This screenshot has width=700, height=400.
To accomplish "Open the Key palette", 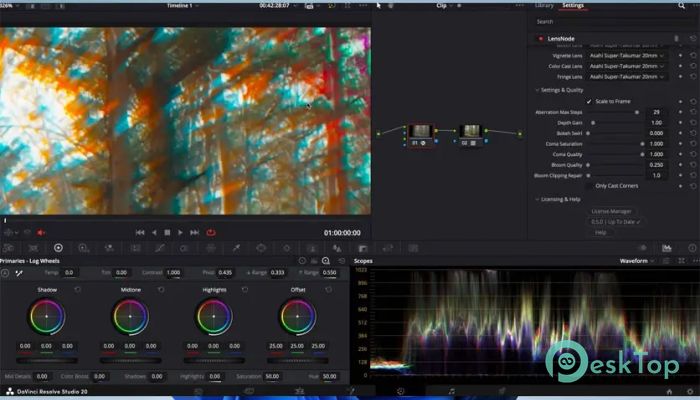I will 362,248.
